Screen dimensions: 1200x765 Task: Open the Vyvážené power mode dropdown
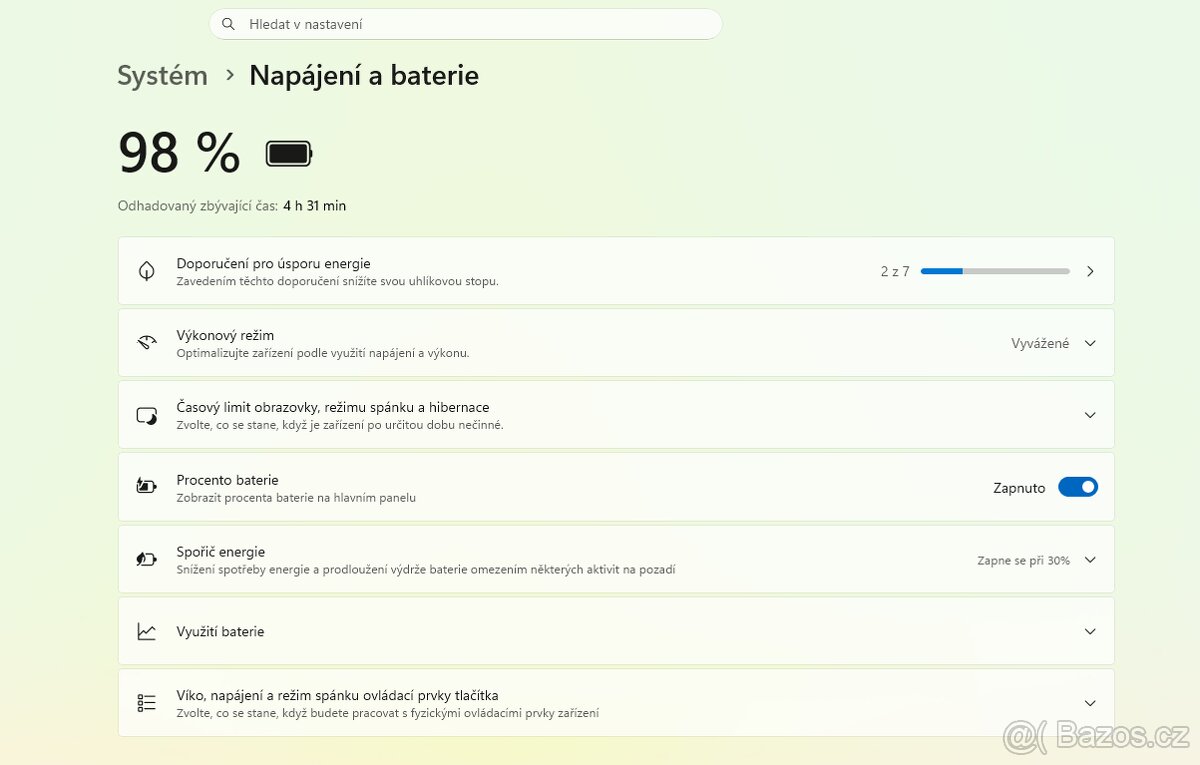tap(1054, 343)
